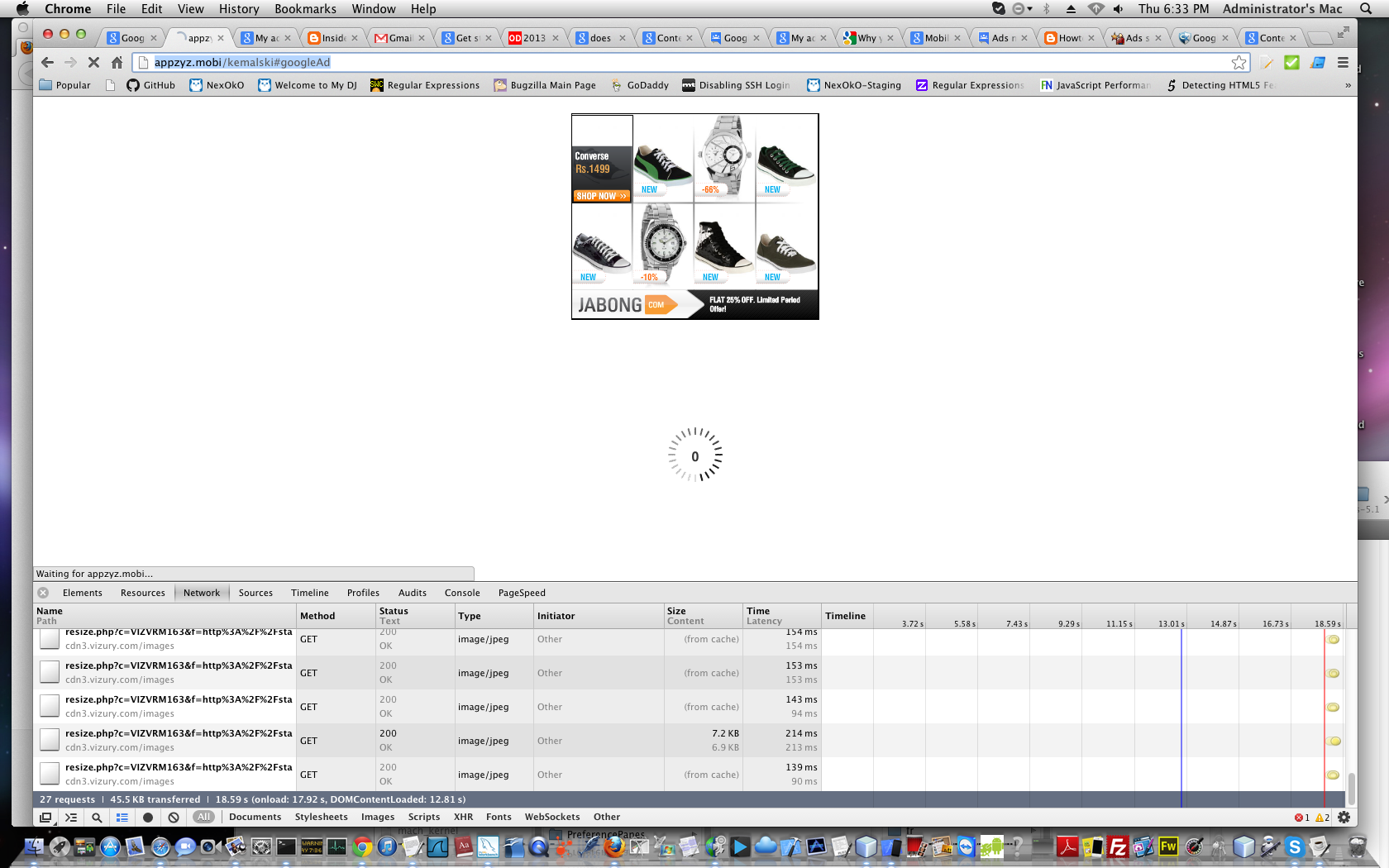Screen dimensions: 1389x868
Task: Click the DevTools search magnifier icon
Action: tap(97, 818)
